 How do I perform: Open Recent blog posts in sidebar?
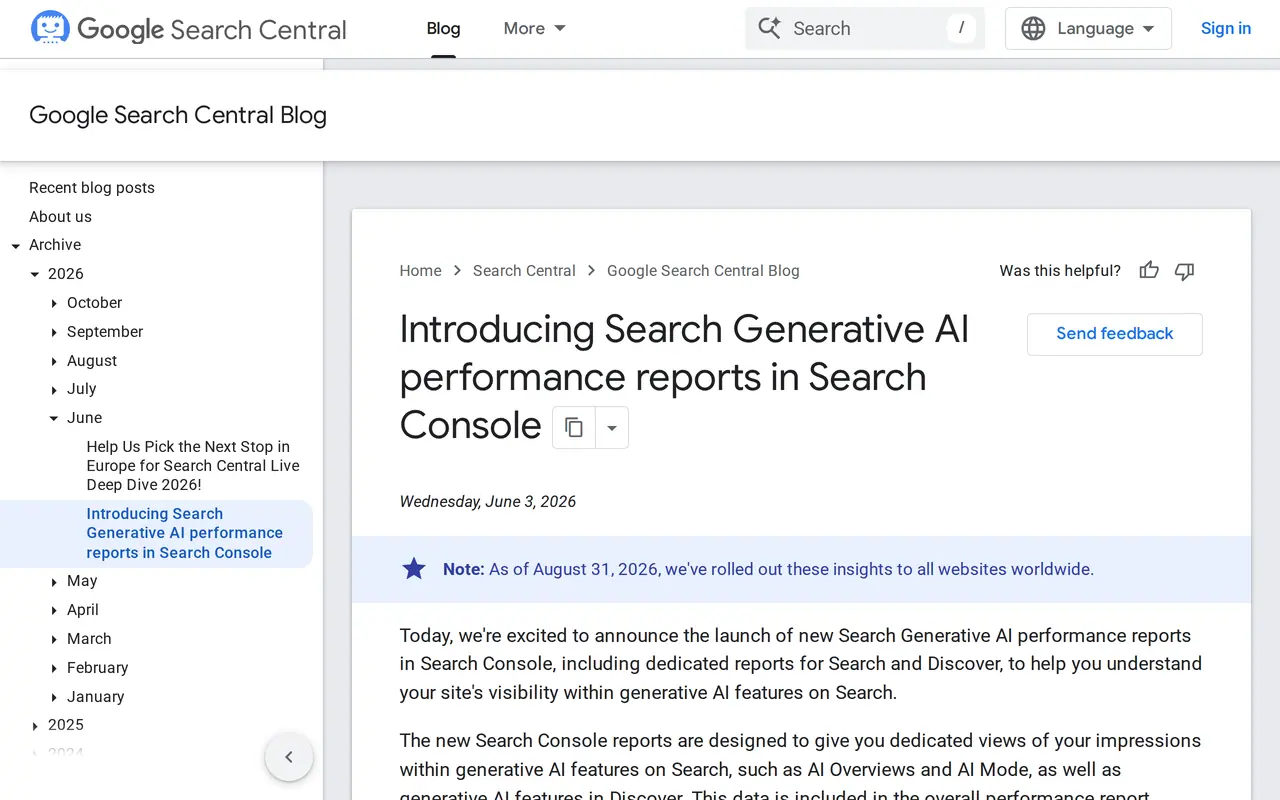pos(92,187)
